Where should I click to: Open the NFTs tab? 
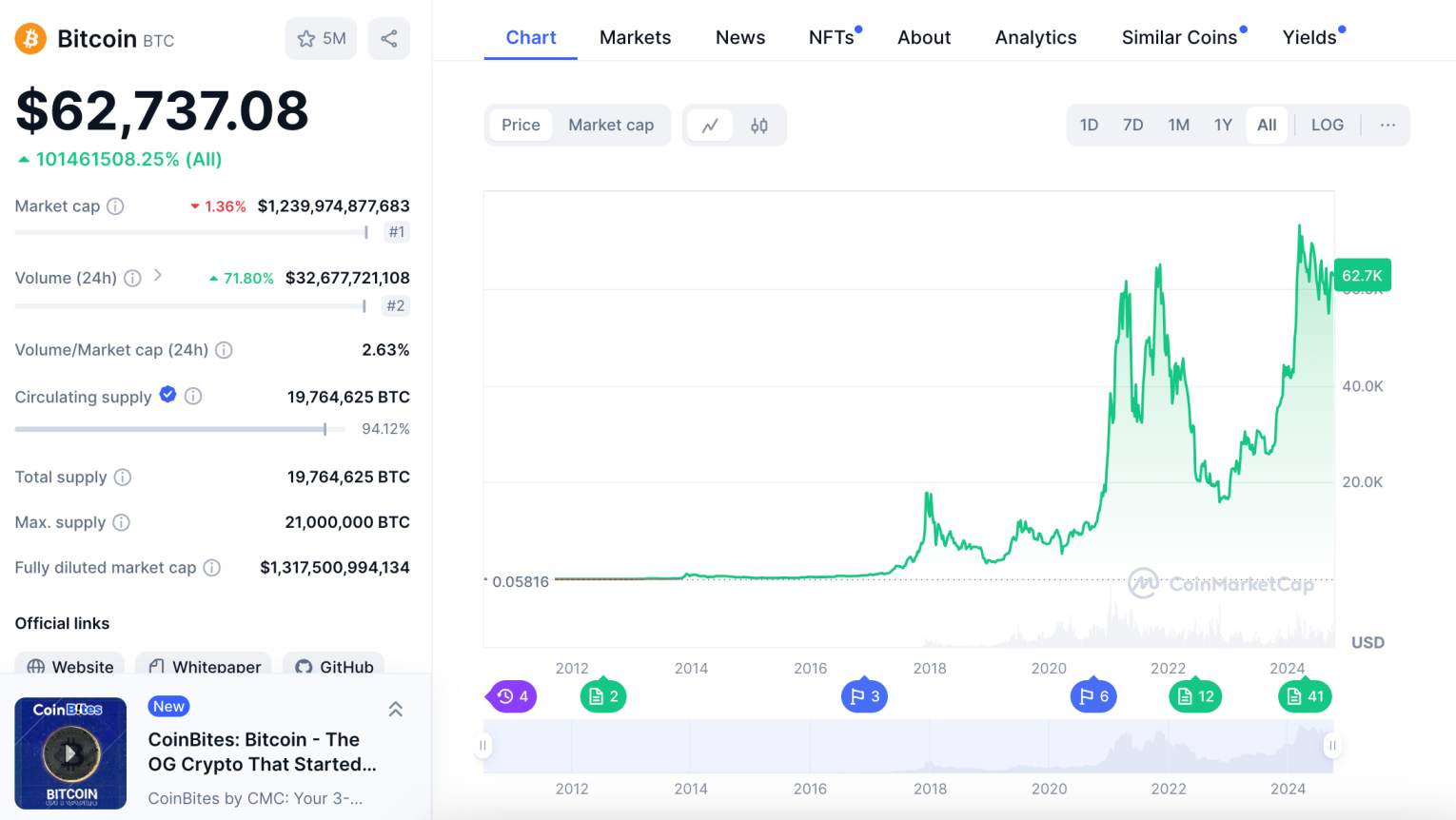(832, 38)
